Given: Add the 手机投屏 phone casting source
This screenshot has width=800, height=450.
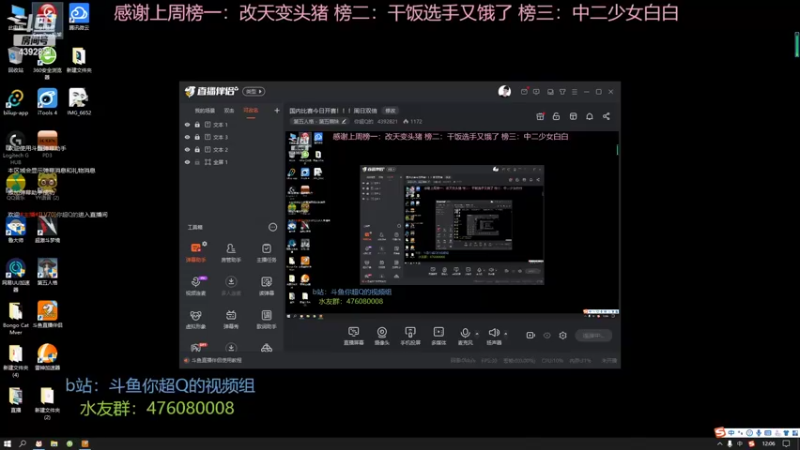Looking at the screenshot, I should pyautogui.click(x=410, y=336).
